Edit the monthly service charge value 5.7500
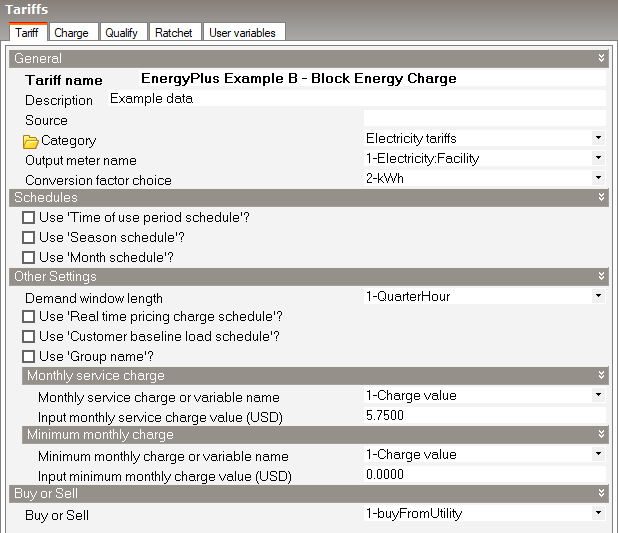This screenshot has height=533, width=618. (x=485, y=415)
